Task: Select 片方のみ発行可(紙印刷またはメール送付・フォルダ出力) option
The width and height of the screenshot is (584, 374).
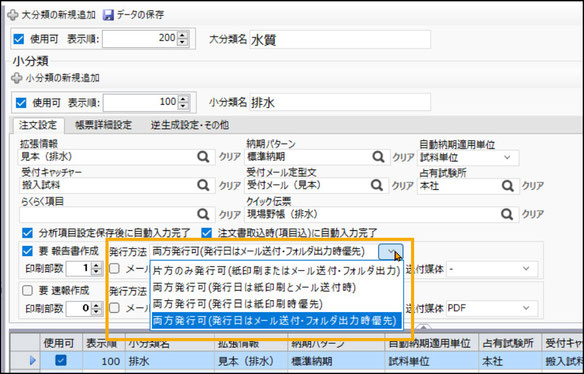Action: pyautogui.click(x=276, y=270)
